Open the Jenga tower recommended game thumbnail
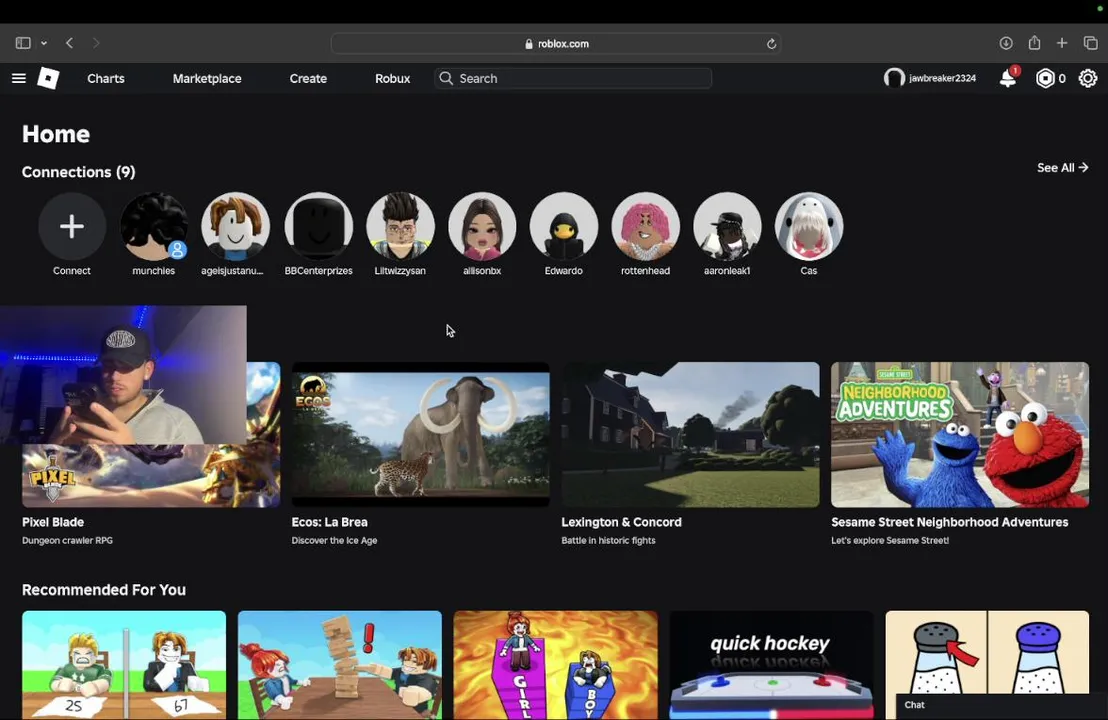This screenshot has width=1108, height=720. tap(340, 665)
